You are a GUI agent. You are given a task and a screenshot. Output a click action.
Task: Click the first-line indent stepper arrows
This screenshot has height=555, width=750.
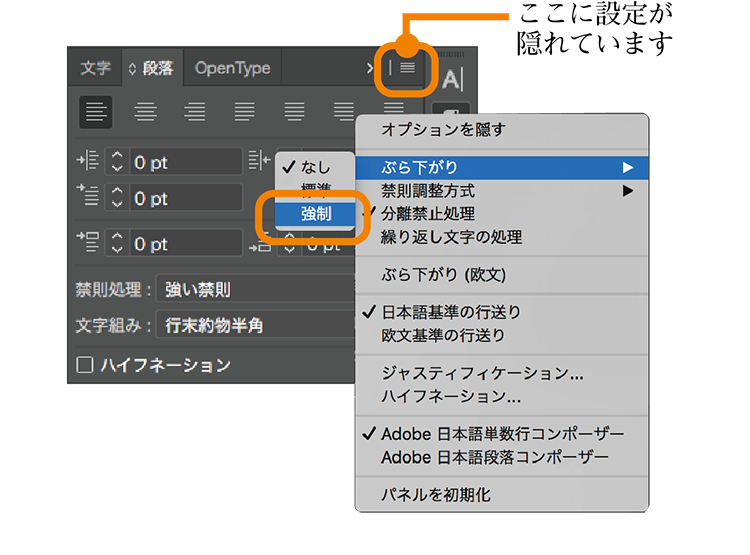[117, 197]
